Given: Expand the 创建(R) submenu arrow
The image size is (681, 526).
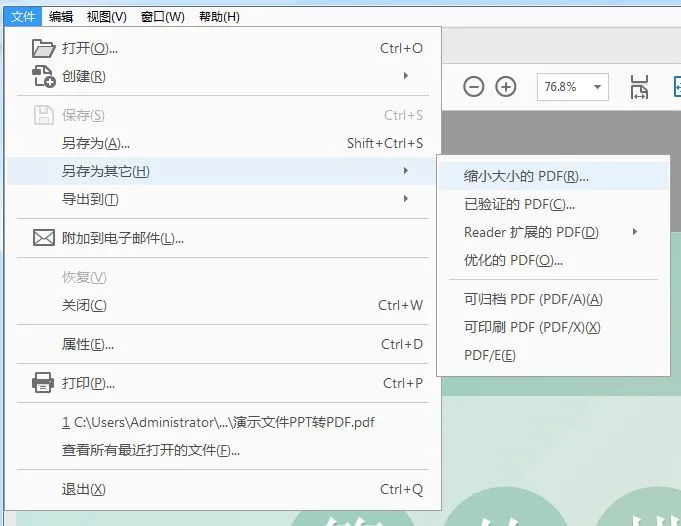Looking at the screenshot, I should [406, 76].
